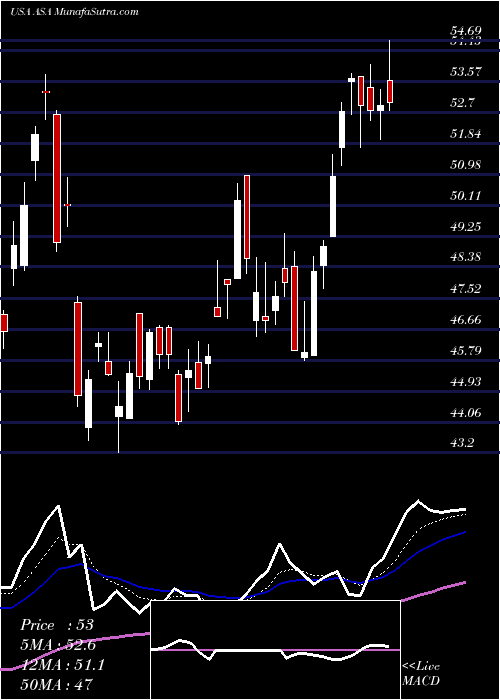Image resolution: width=500 pixels, height=700 pixels.
Task: Select the 45.79 price axis label
Action: [466, 350]
